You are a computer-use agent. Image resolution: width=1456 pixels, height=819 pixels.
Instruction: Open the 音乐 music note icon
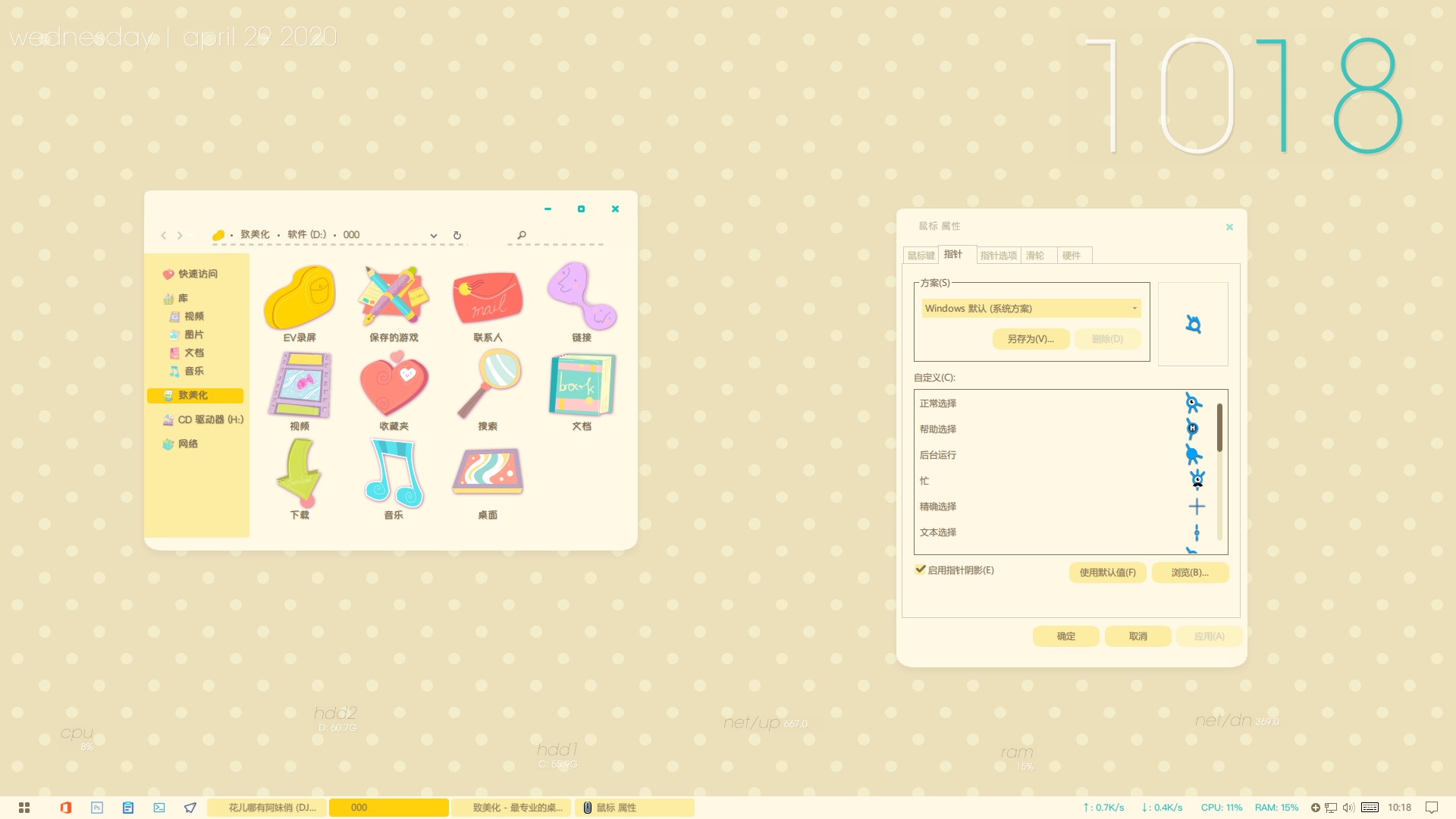coord(394,473)
